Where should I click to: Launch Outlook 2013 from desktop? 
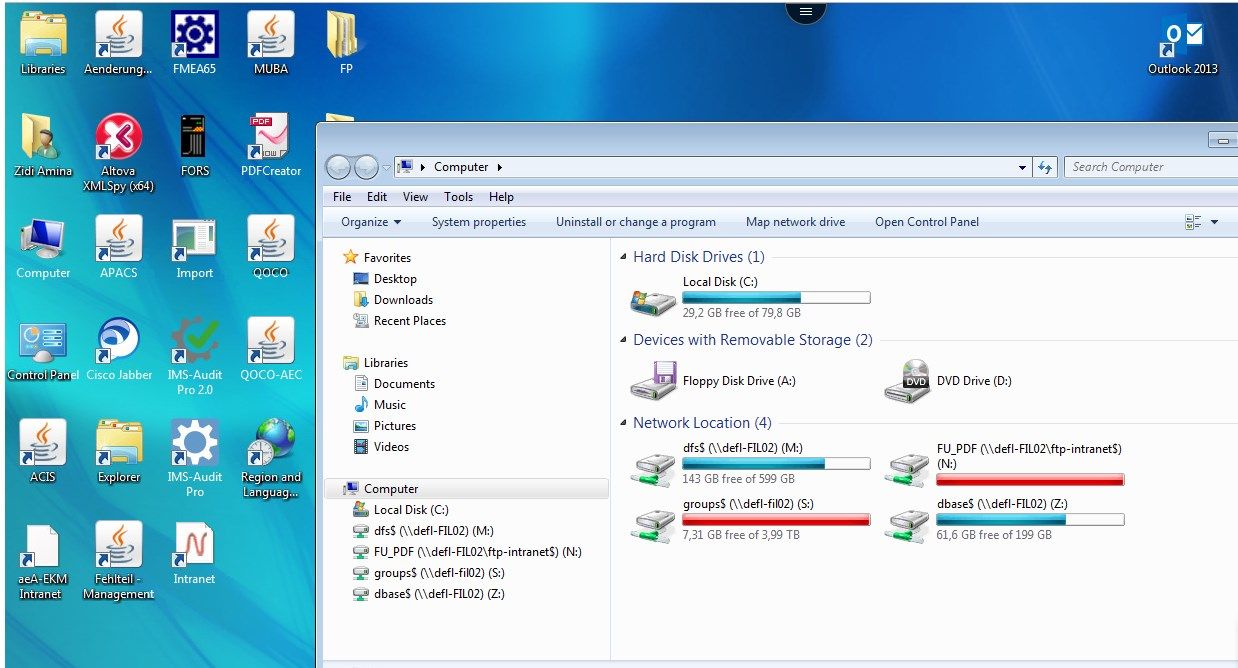click(x=1183, y=48)
